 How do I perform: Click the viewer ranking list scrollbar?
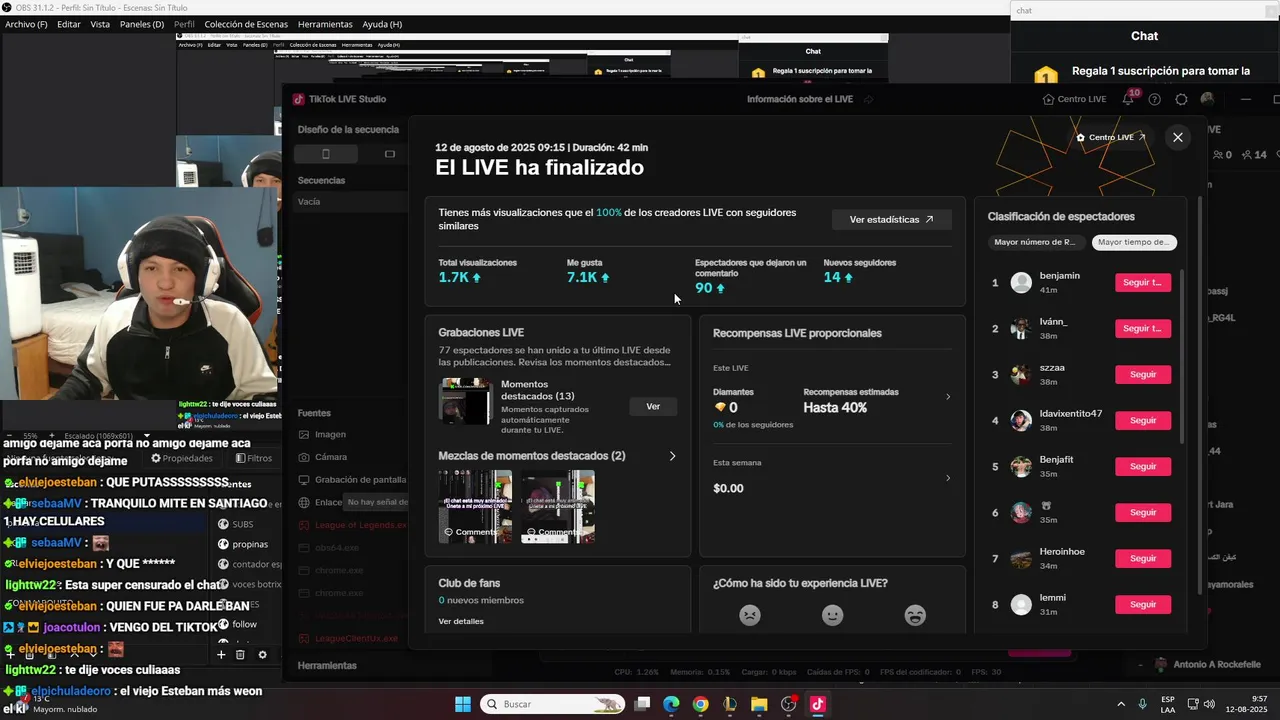point(1182,355)
